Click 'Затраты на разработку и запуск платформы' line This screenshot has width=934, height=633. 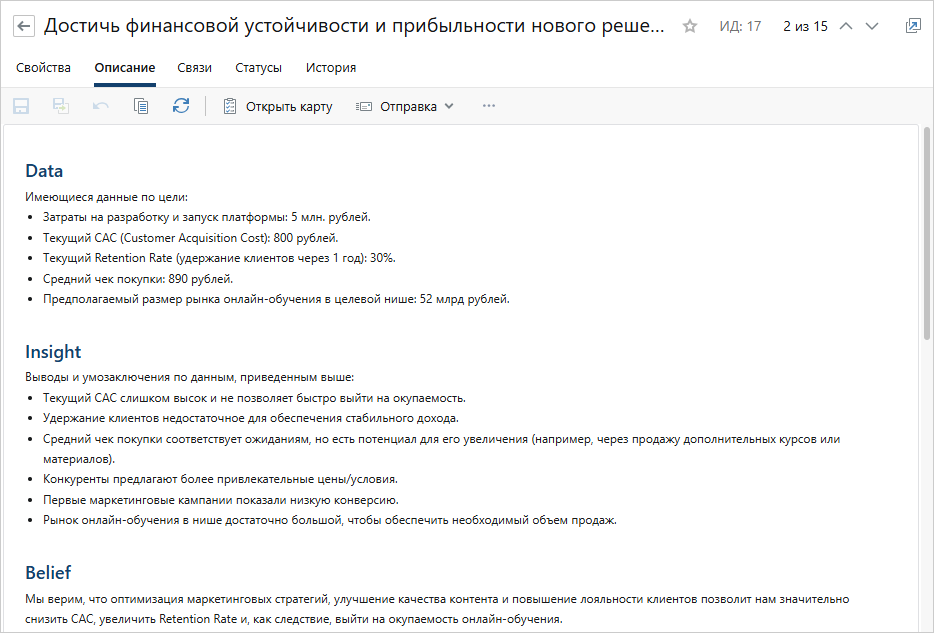[x=207, y=217]
